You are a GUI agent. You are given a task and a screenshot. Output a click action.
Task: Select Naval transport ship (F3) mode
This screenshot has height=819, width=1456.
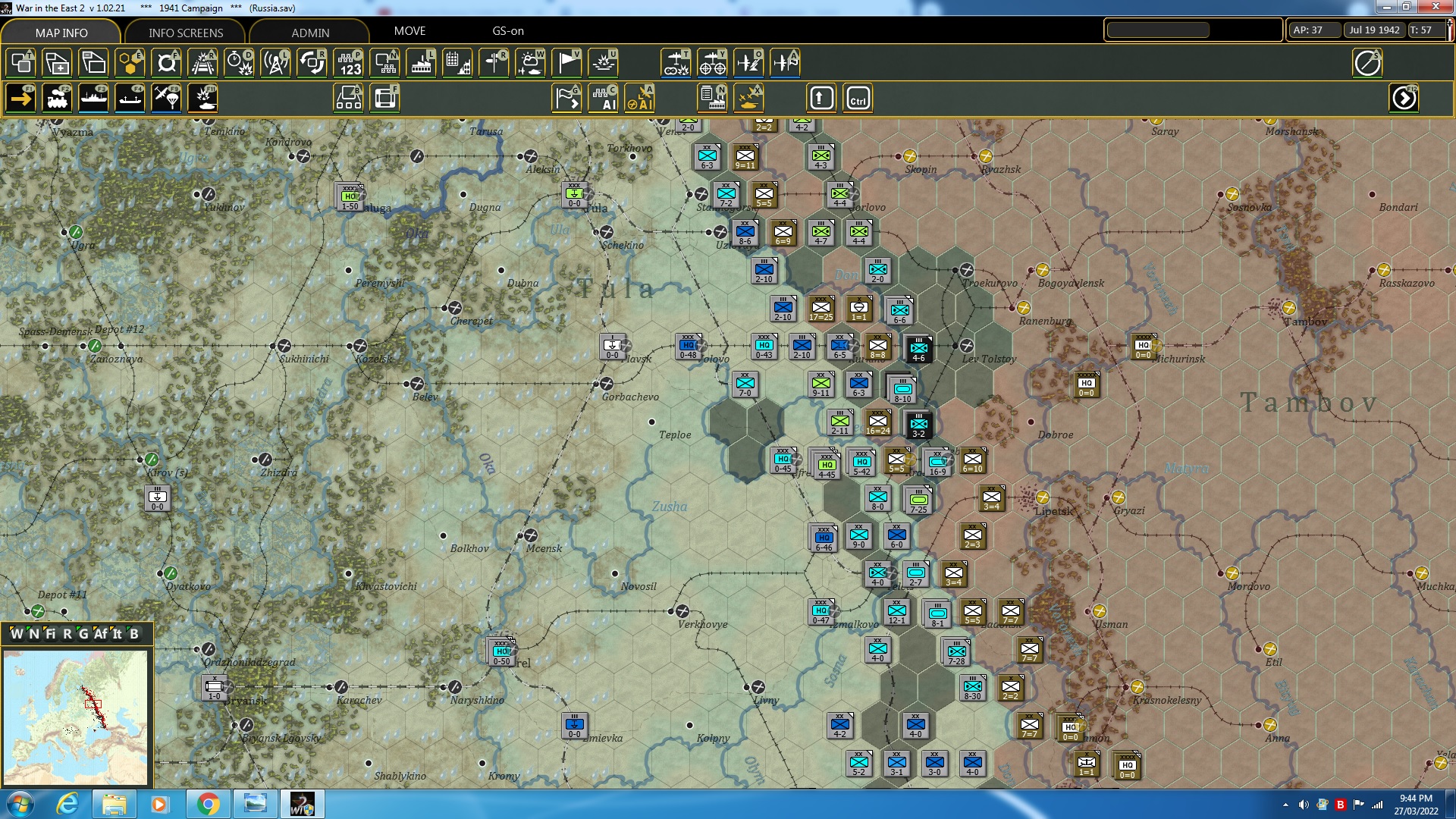click(x=93, y=99)
